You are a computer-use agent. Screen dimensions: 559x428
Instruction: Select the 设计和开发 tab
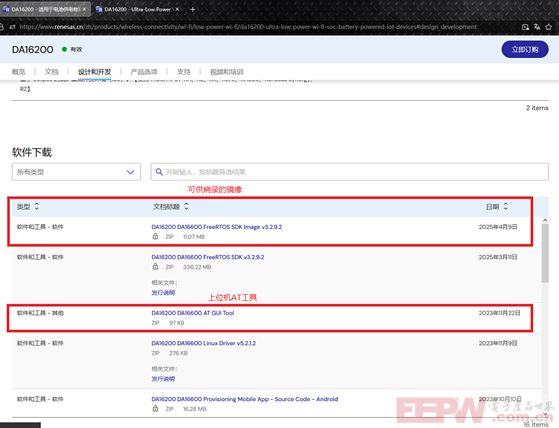[x=94, y=72]
